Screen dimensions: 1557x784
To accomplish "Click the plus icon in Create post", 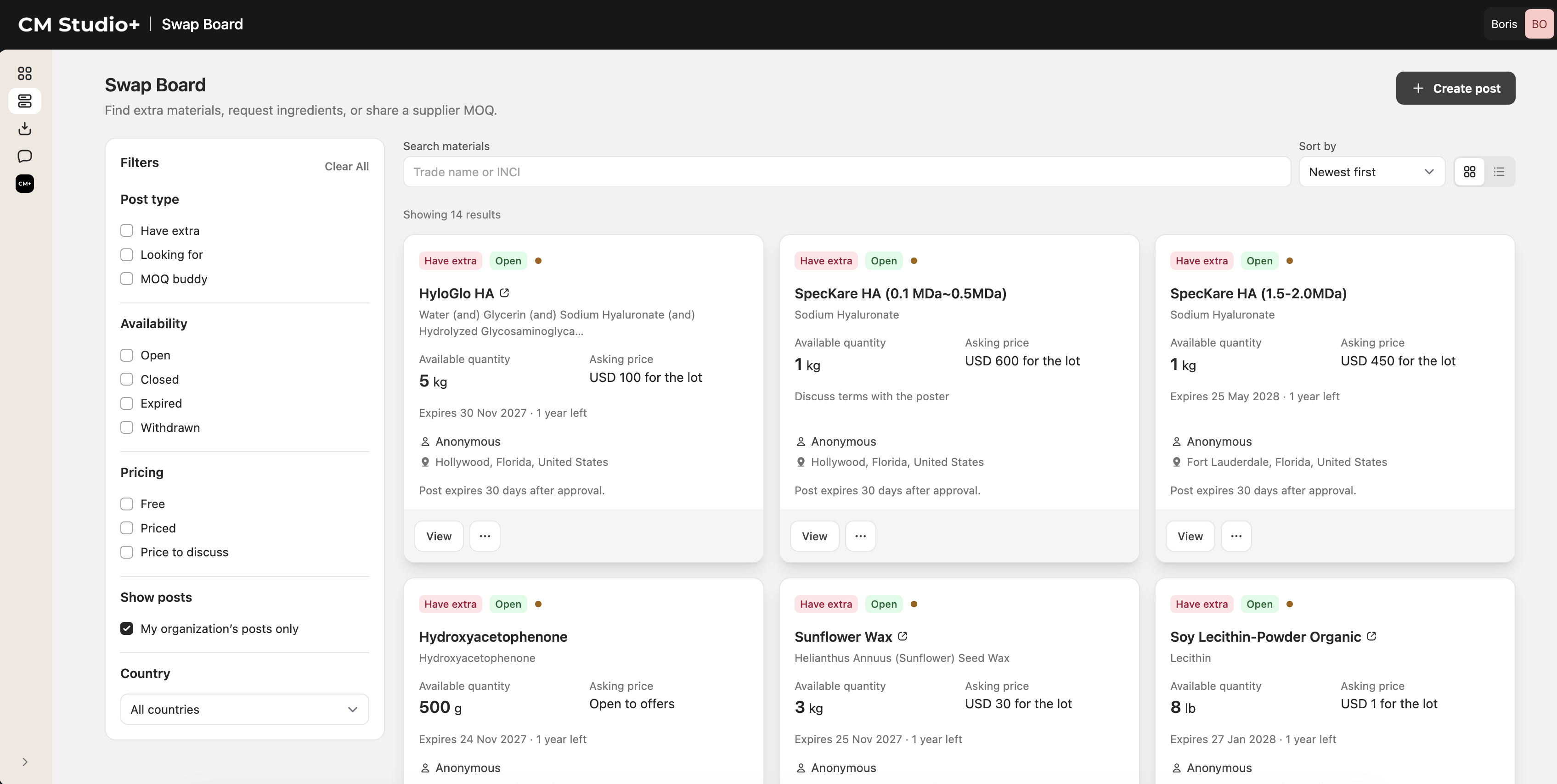I will 1418,88.
